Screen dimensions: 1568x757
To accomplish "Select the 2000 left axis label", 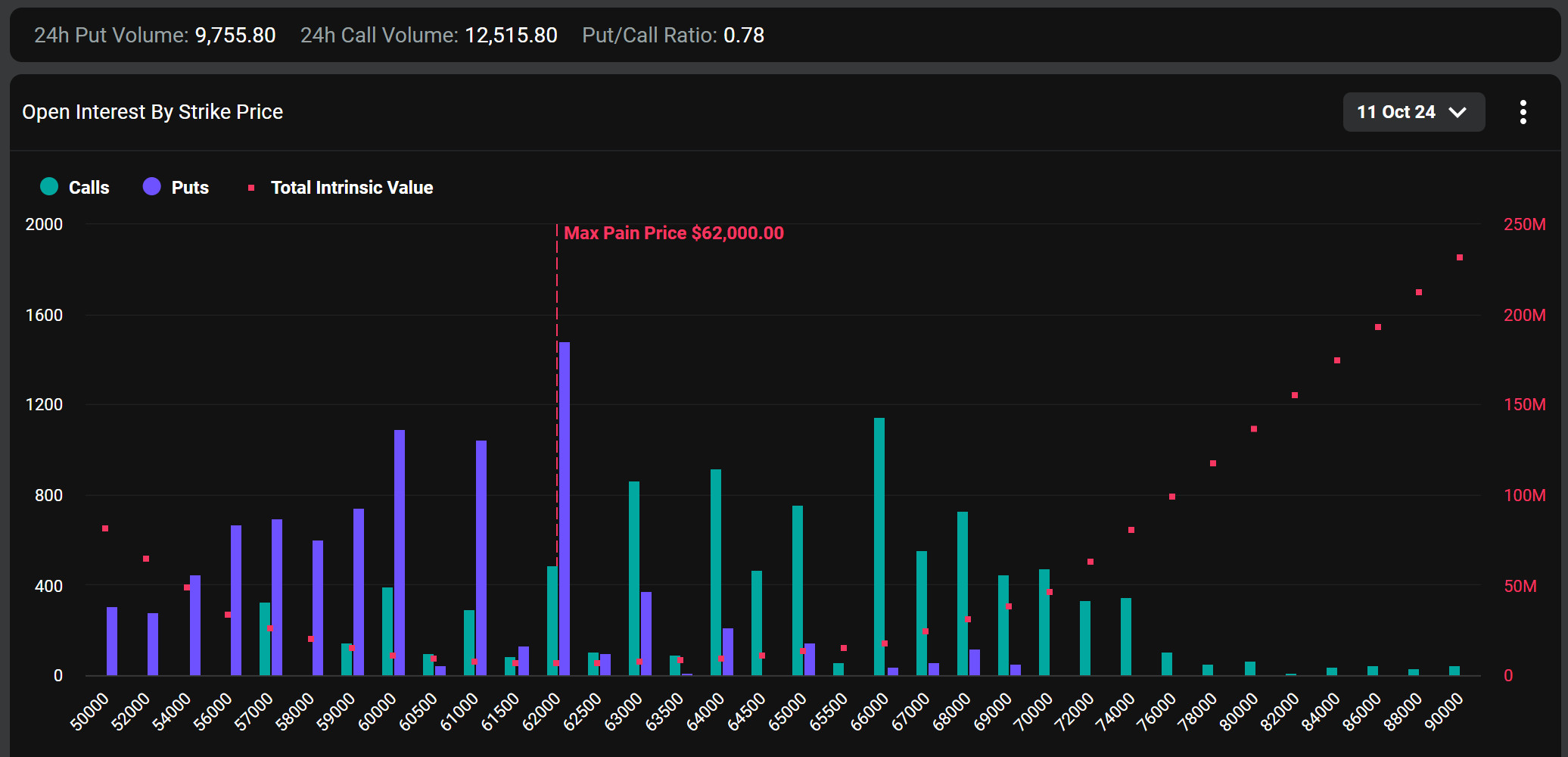I will pyautogui.click(x=44, y=224).
